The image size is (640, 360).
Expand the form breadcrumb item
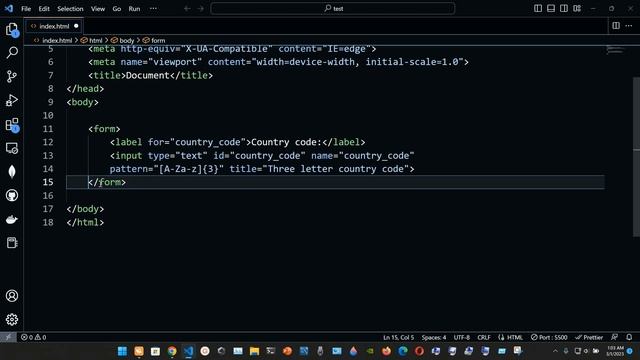(158, 40)
